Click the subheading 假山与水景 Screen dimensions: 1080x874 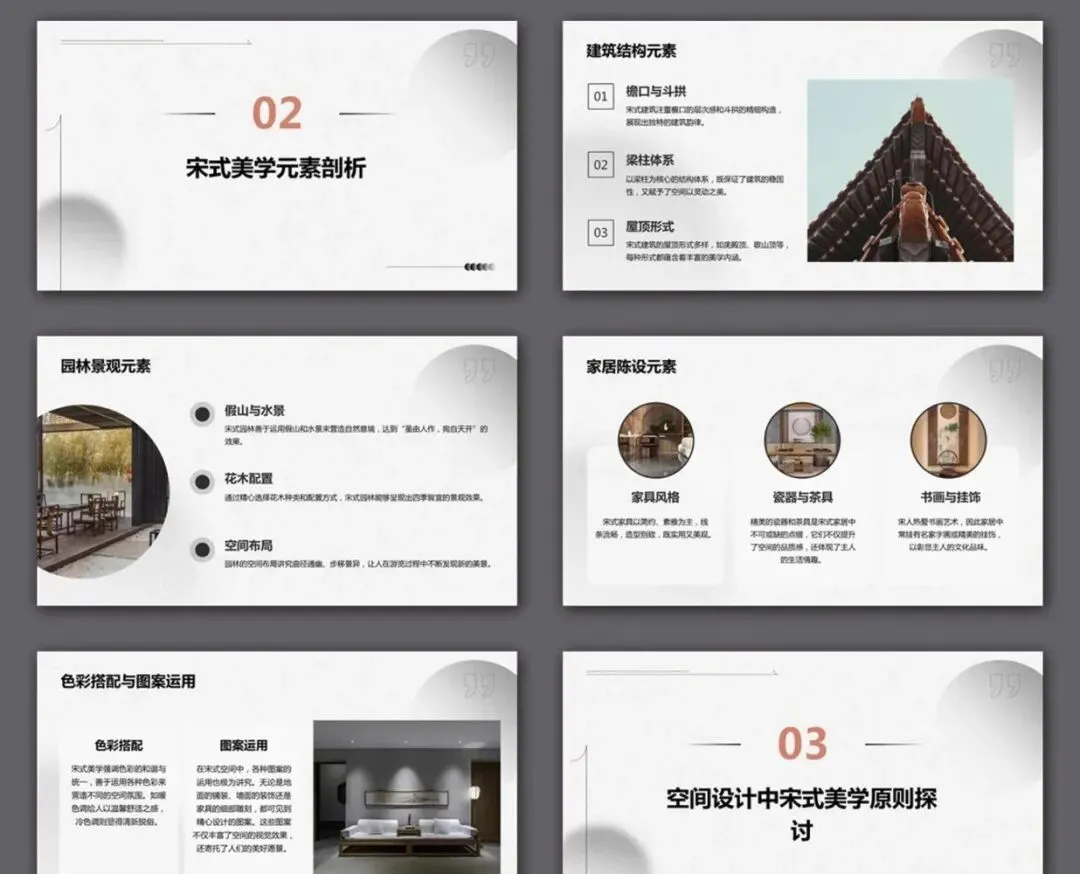tap(254, 410)
